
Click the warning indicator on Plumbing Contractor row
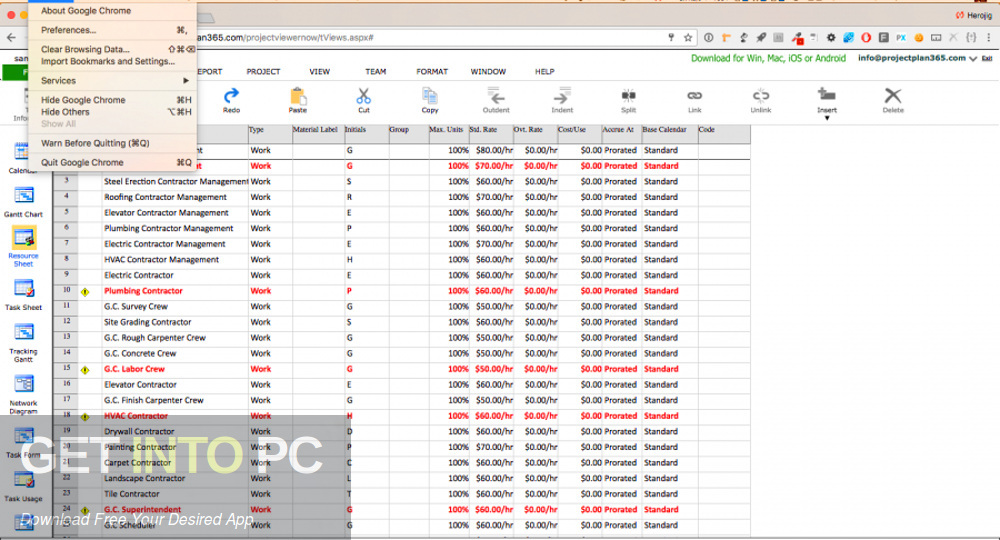pyautogui.click(x=85, y=292)
